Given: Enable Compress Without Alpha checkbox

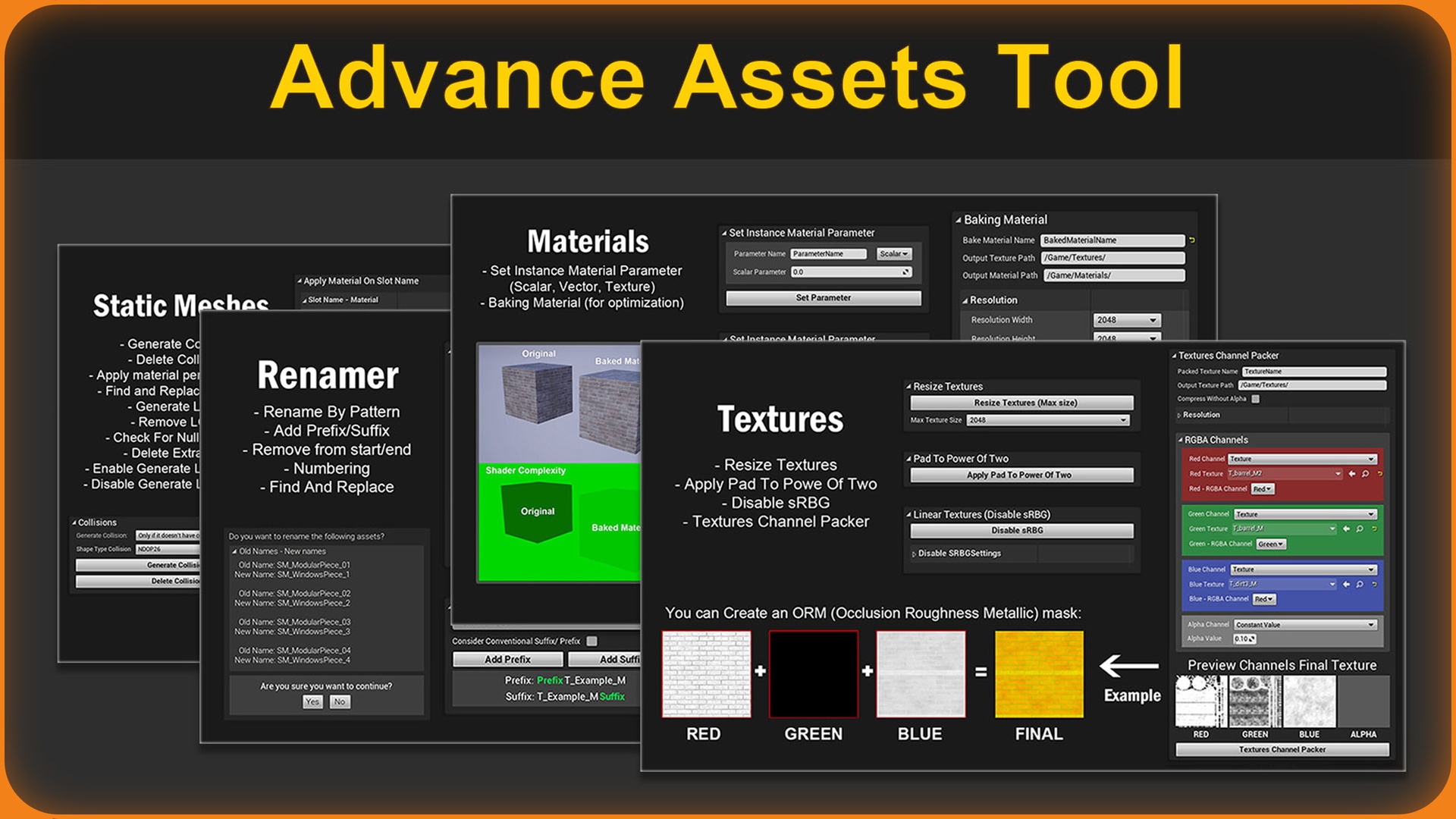Looking at the screenshot, I should point(1255,399).
